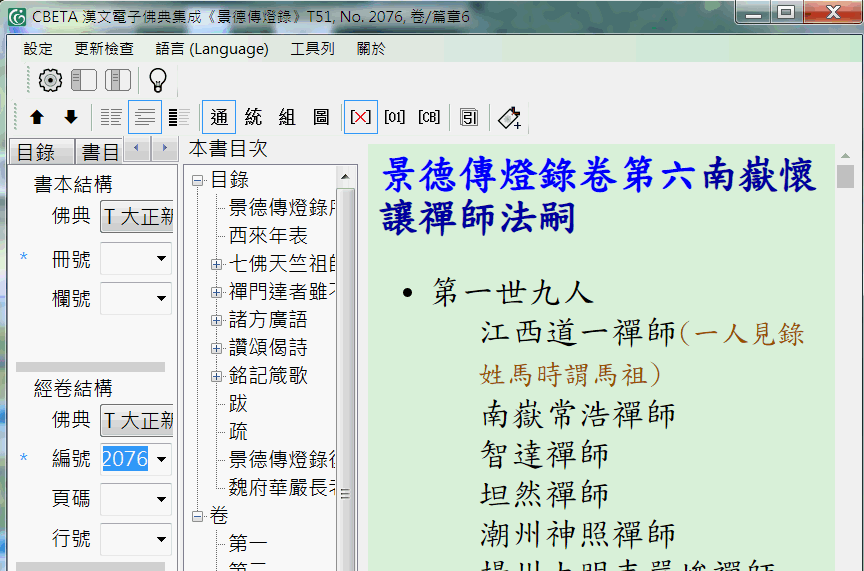The width and height of the screenshot is (864, 571).
Task: Click the 佛典 T 大正新 button under 書本結構
Action: (137, 216)
